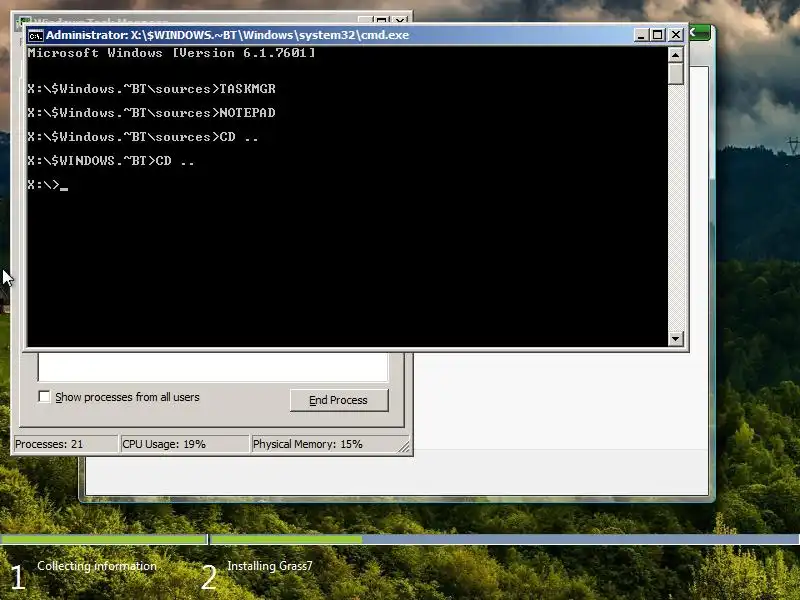Click the Collecting information step label

tap(97, 566)
